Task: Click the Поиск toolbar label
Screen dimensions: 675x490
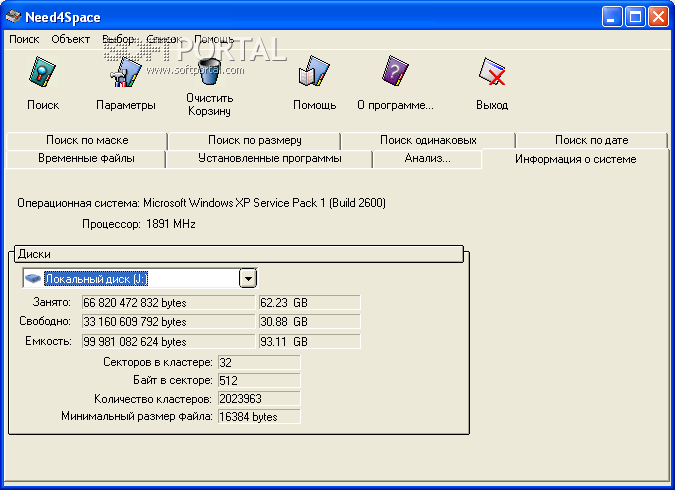Action: tap(43, 105)
